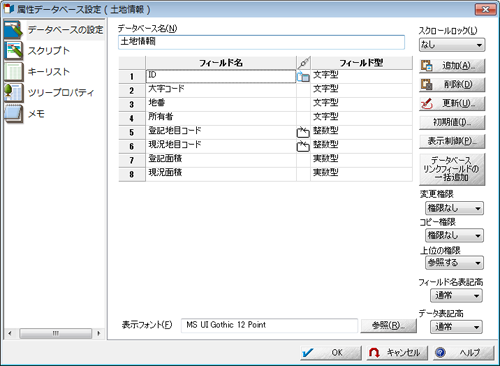Select the 大字コード field name cell
Image resolution: width=500 pixels, height=366 pixels.
221,90
